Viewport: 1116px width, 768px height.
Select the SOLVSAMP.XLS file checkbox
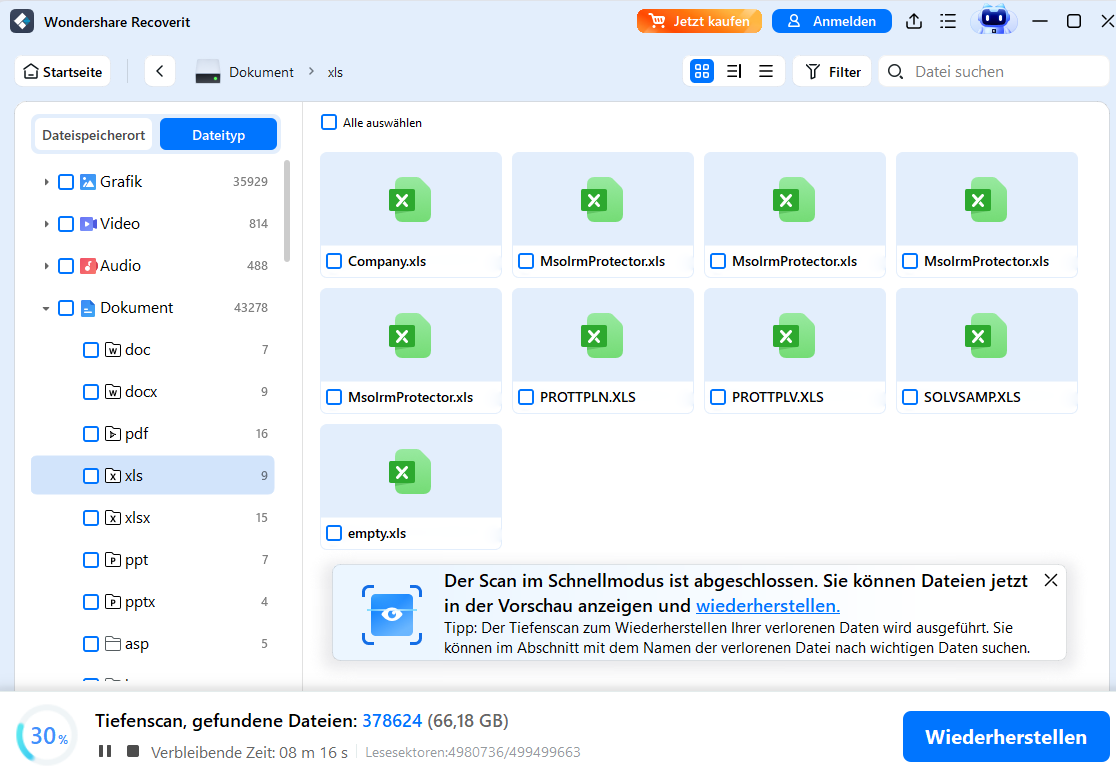(x=910, y=397)
